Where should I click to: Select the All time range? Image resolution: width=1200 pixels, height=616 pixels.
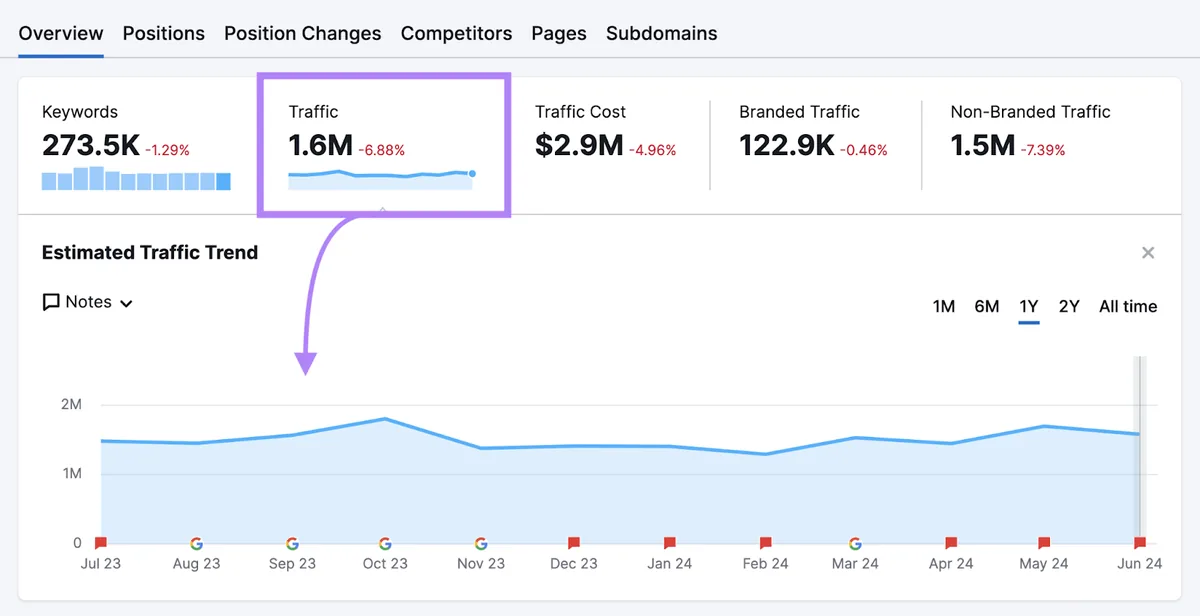coord(1128,306)
